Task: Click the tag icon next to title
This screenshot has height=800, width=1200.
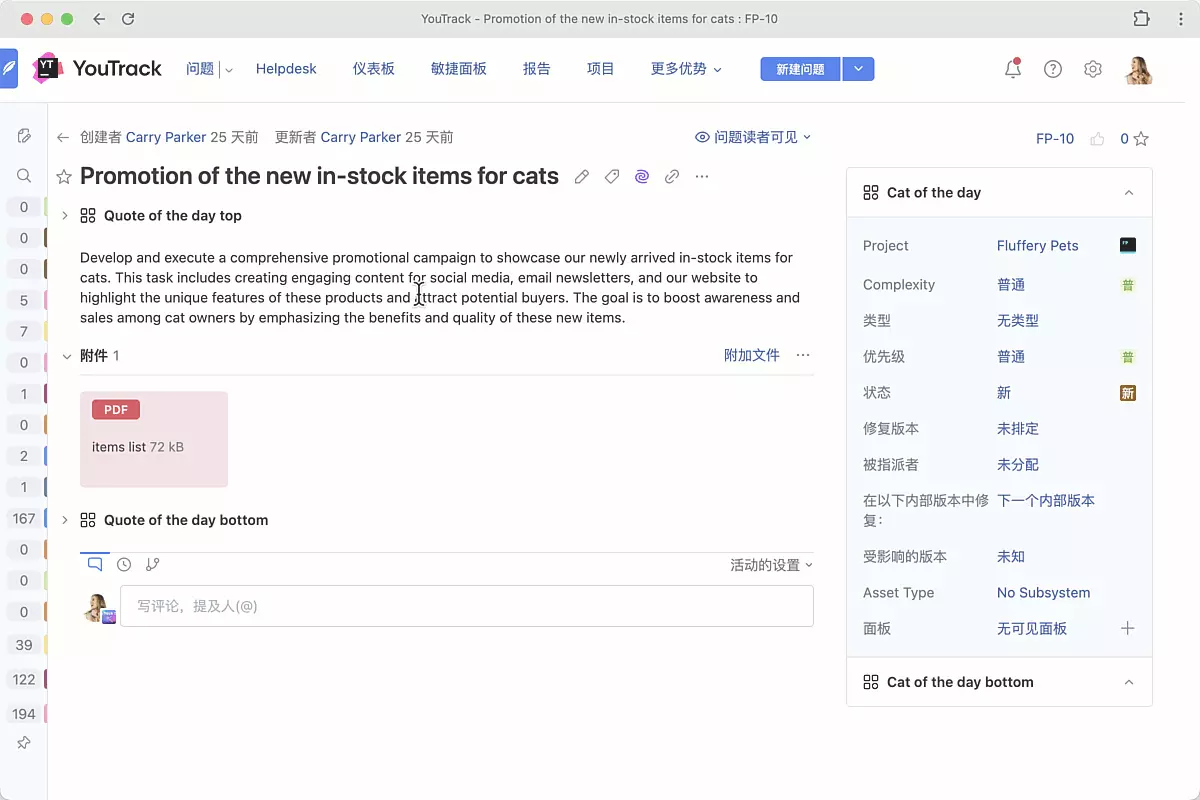Action: 612,177
